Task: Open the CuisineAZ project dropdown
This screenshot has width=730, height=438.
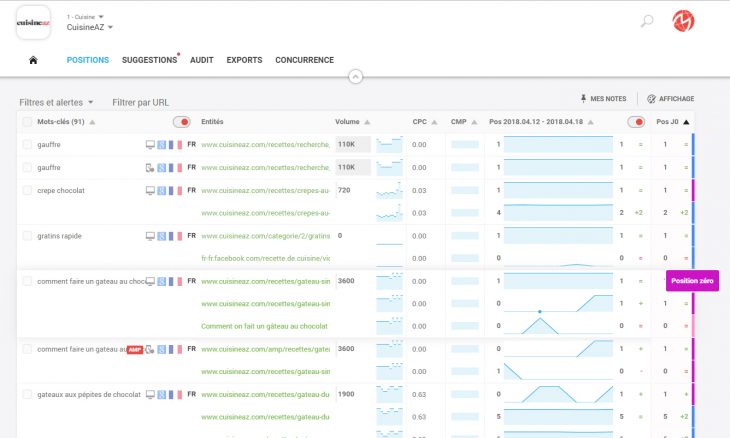Action: pos(89,28)
